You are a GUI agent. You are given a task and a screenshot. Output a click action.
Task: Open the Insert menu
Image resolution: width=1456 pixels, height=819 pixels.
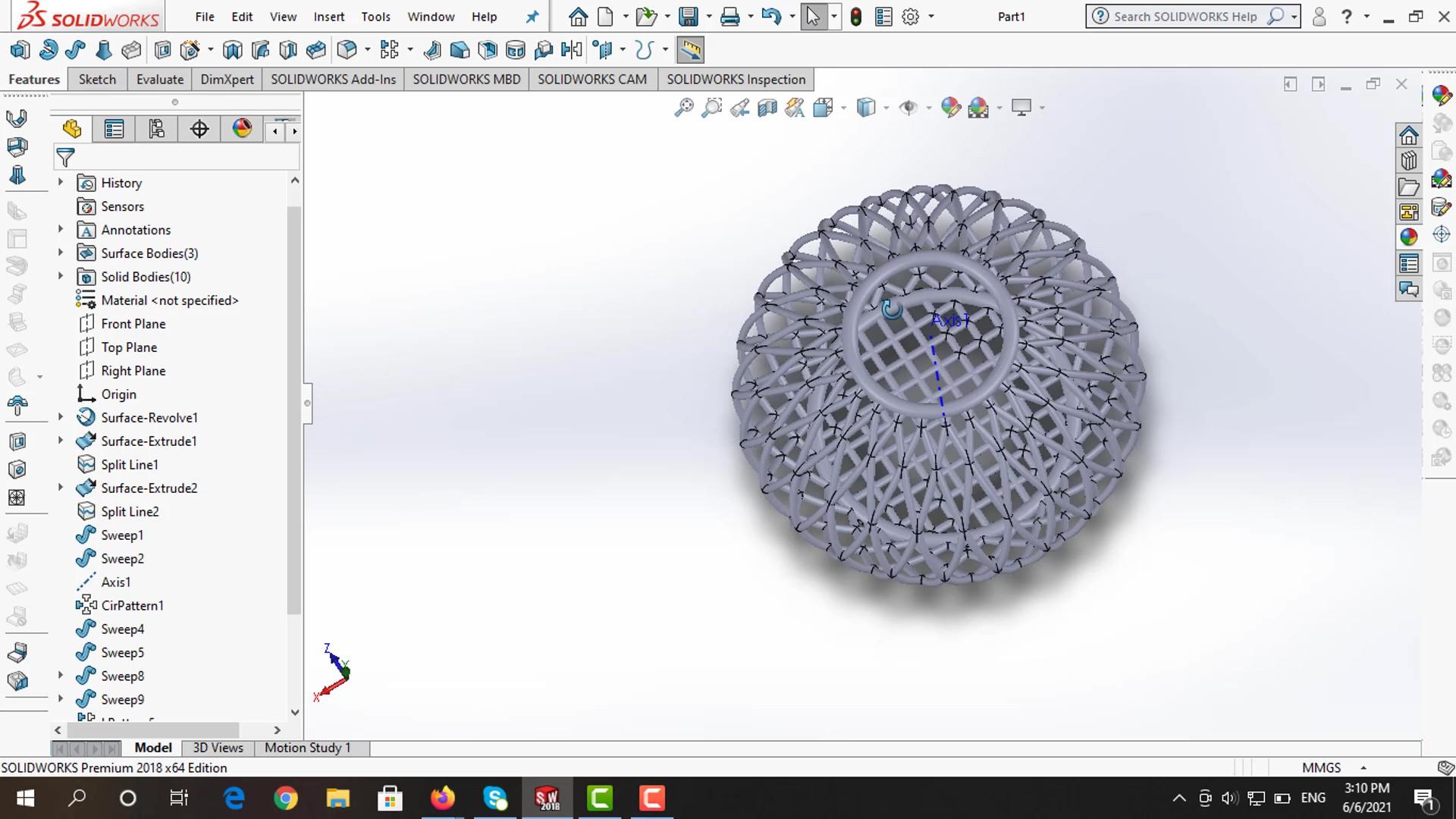coord(328,17)
